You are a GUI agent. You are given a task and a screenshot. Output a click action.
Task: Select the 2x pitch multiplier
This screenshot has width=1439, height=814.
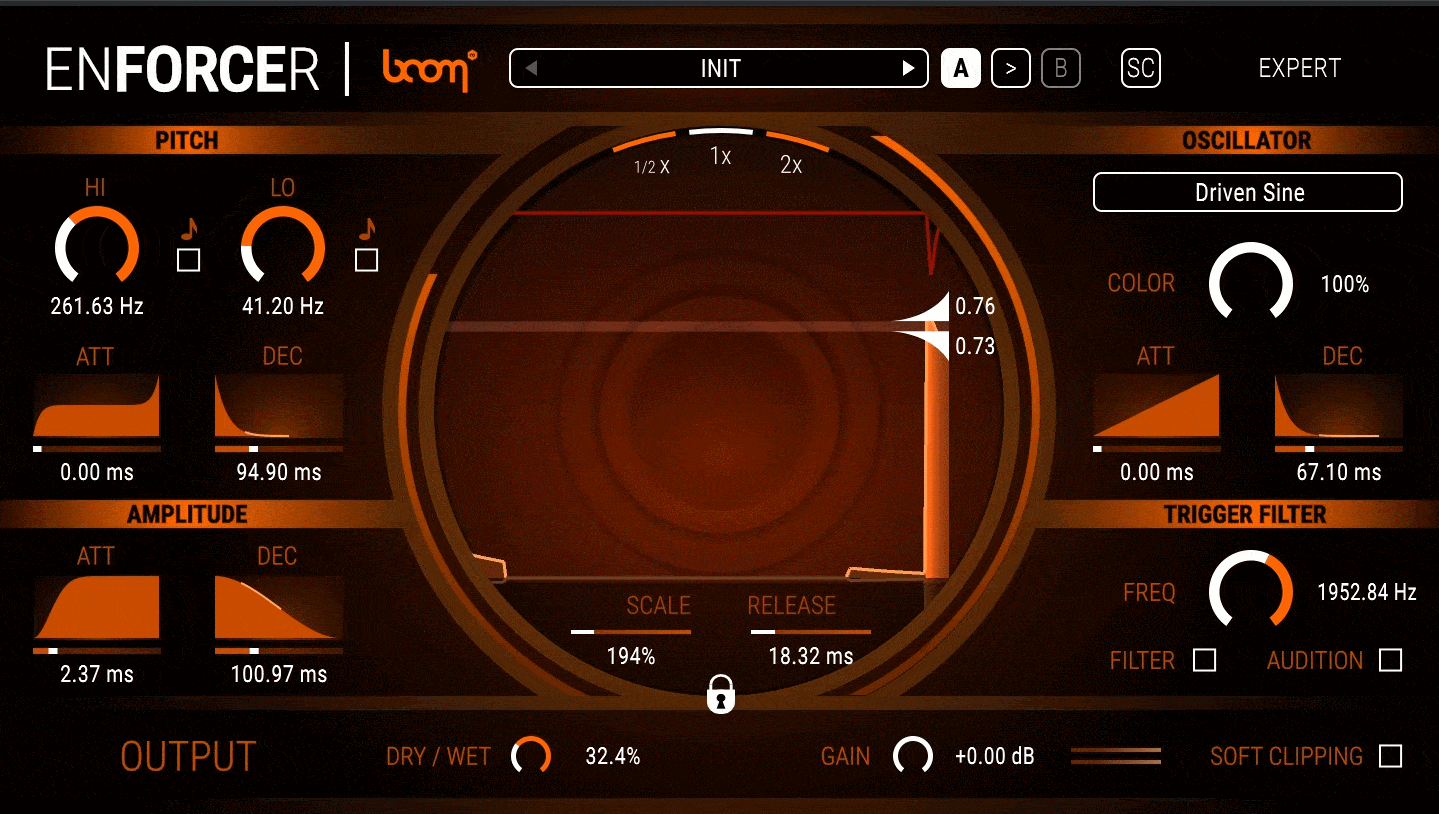[x=792, y=162]
